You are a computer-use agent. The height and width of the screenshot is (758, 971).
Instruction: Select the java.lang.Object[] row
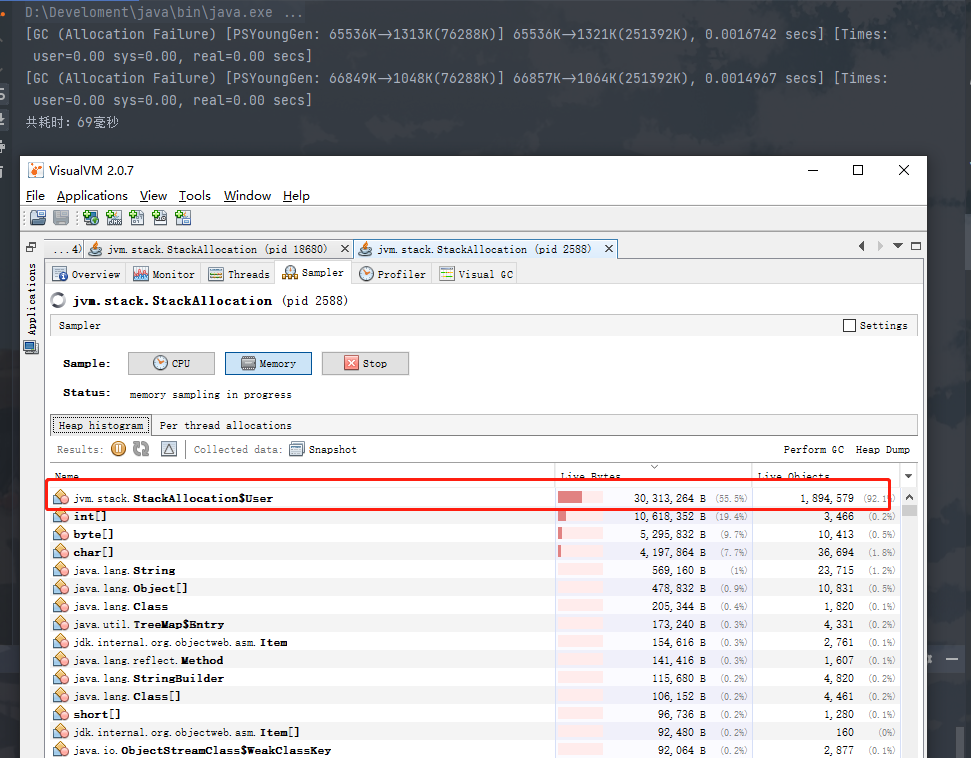coord(476,588)
